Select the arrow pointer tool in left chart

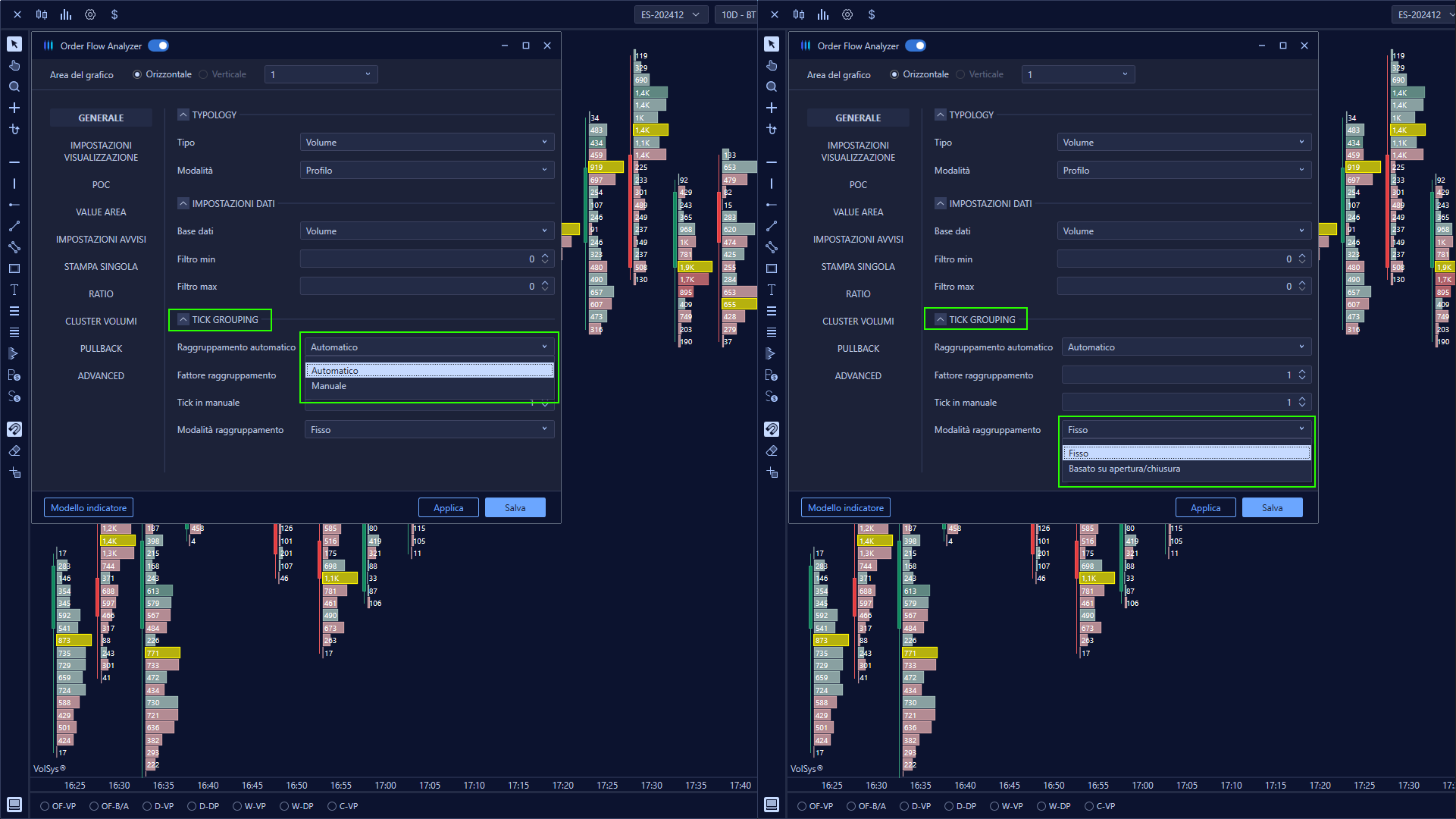(x=14, y=44)
